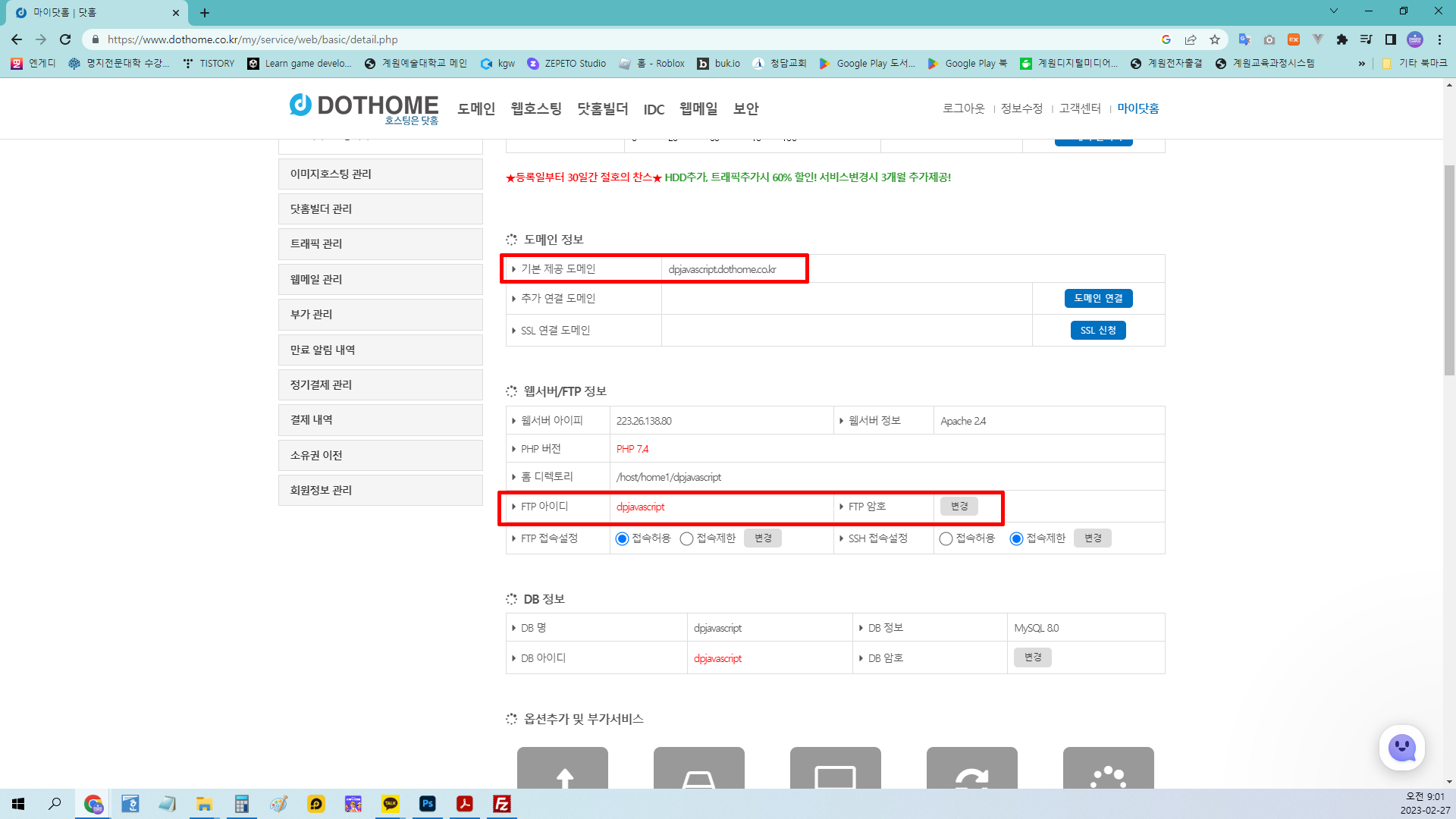Image resolution: width=1456 pixels, height=819 pixels.
Task: Open the tab search dropdown arrow
Action: 1334,11
